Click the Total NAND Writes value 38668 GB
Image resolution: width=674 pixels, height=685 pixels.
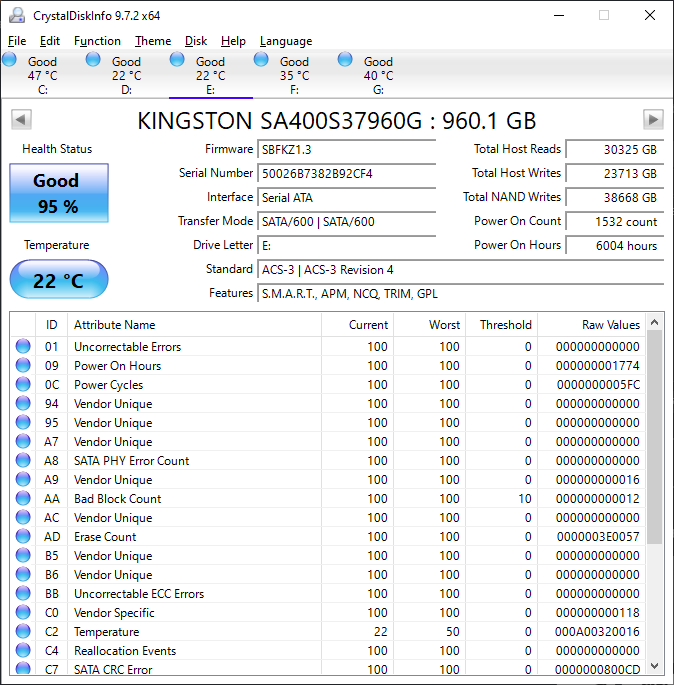pos(615,198)
